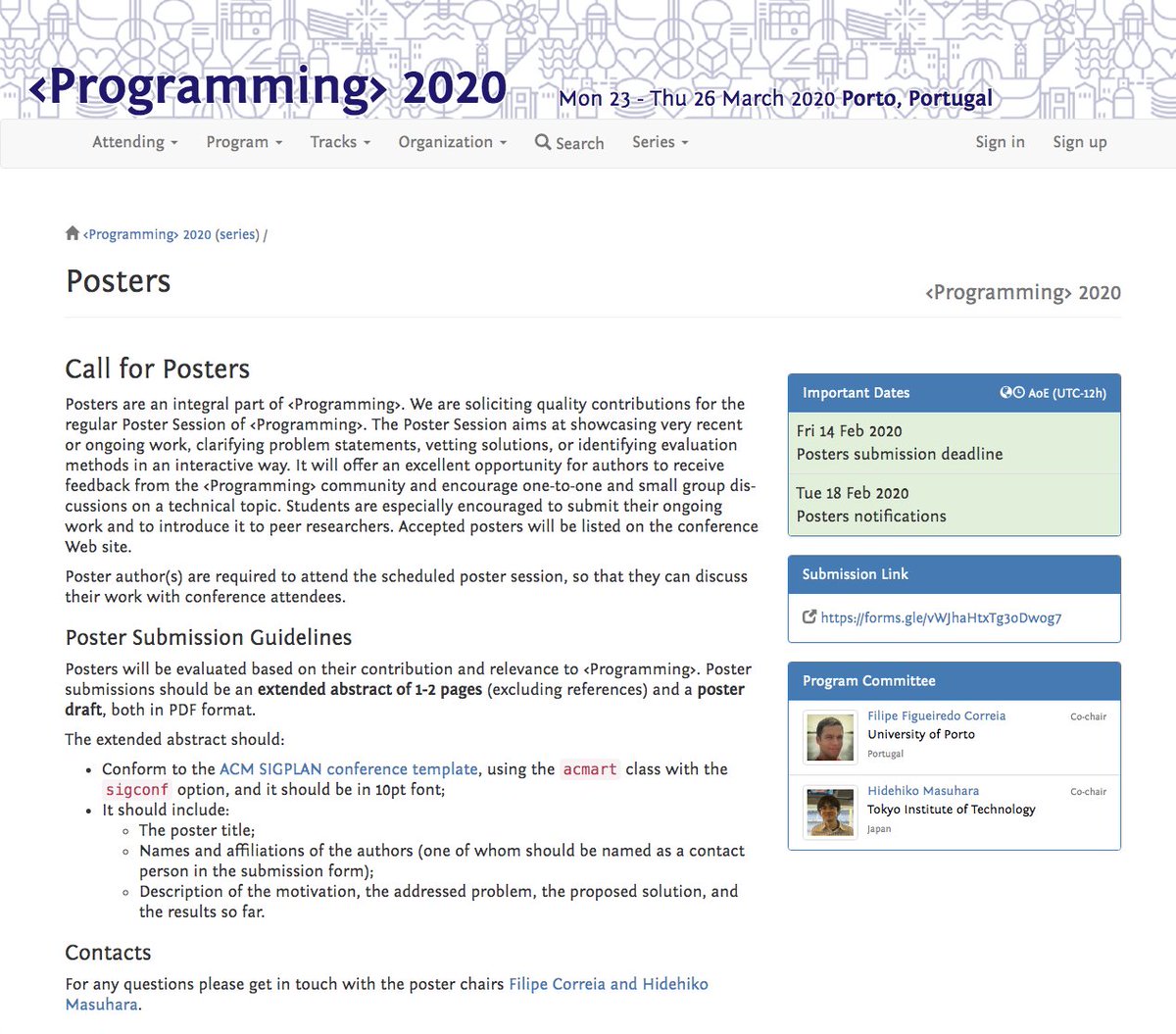Click the Posters page title
This screenshot has width=1176, height=1034.
tap(119, 282)
